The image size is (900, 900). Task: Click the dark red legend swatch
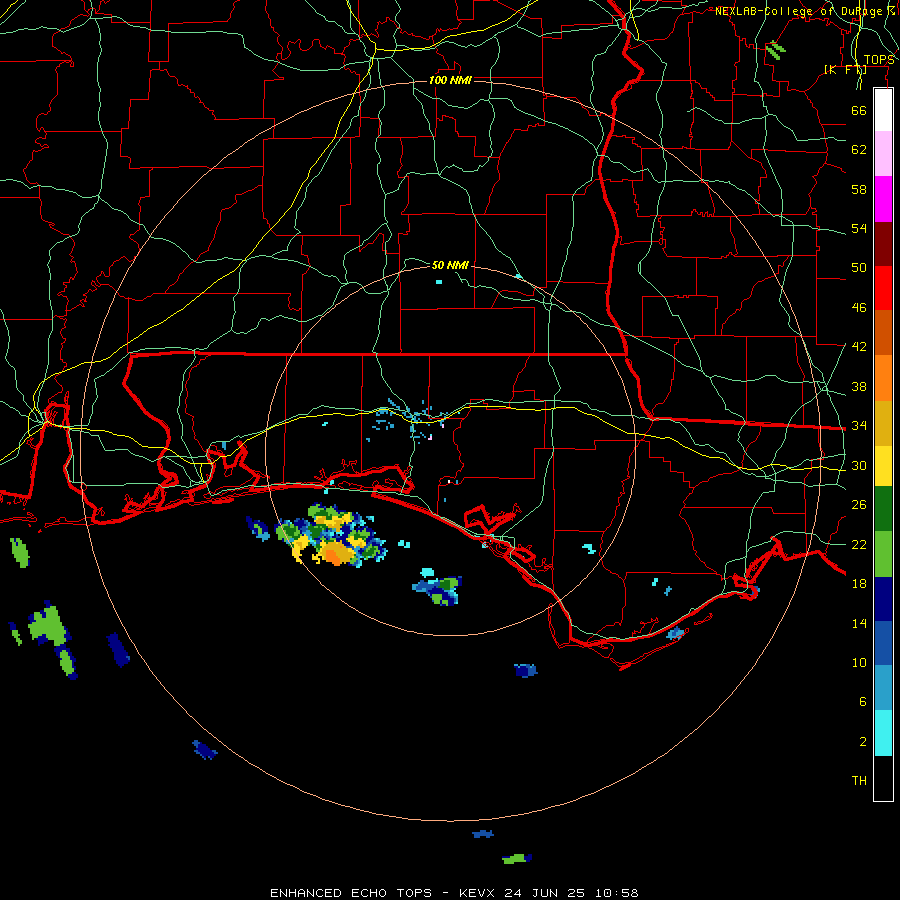coord(883,244)
